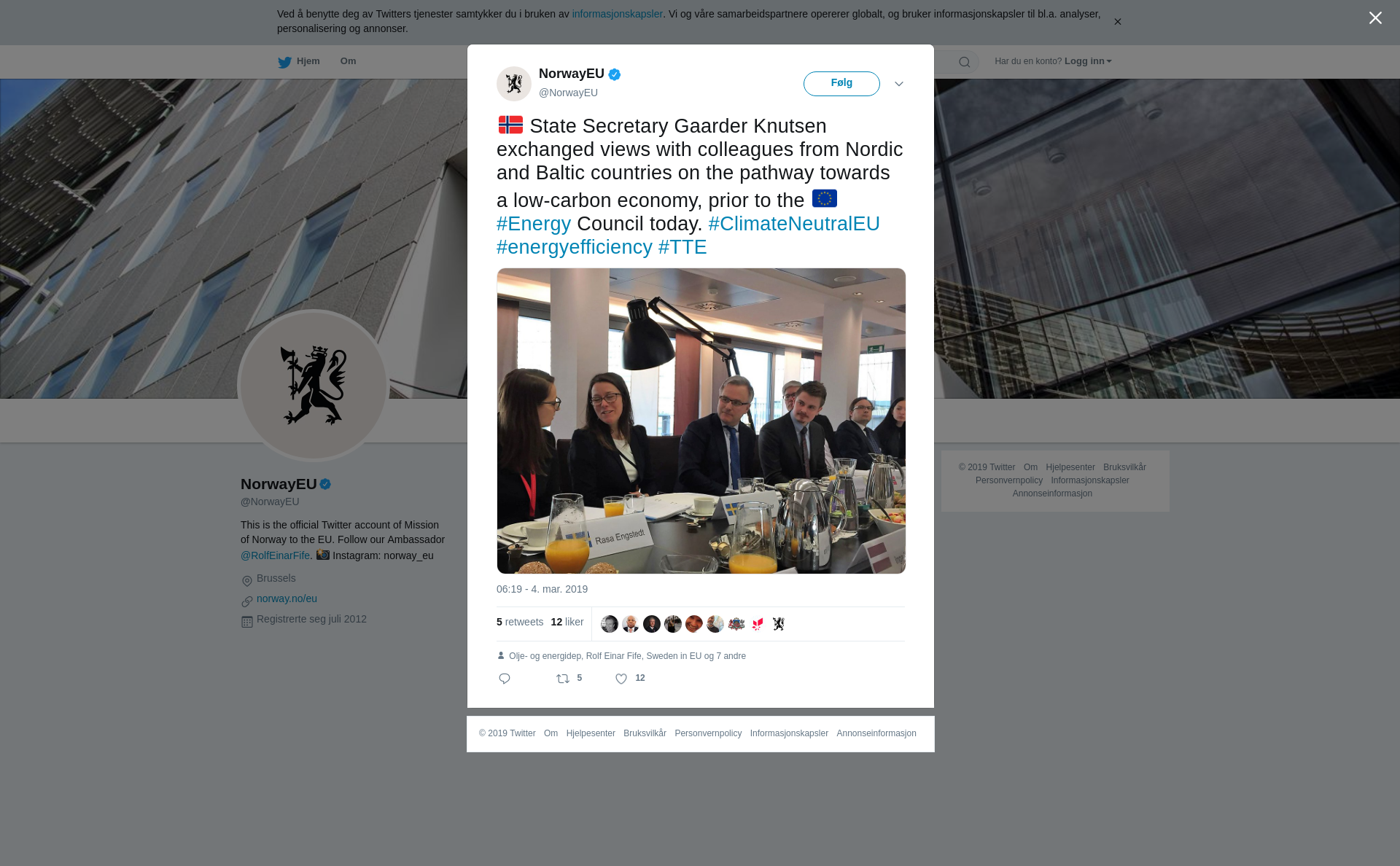Image resolution: width=1400 pixels, height=866 pixels.
Task: Follow NorwayEU with the Følg button
Action: click(x=841, y=84)
